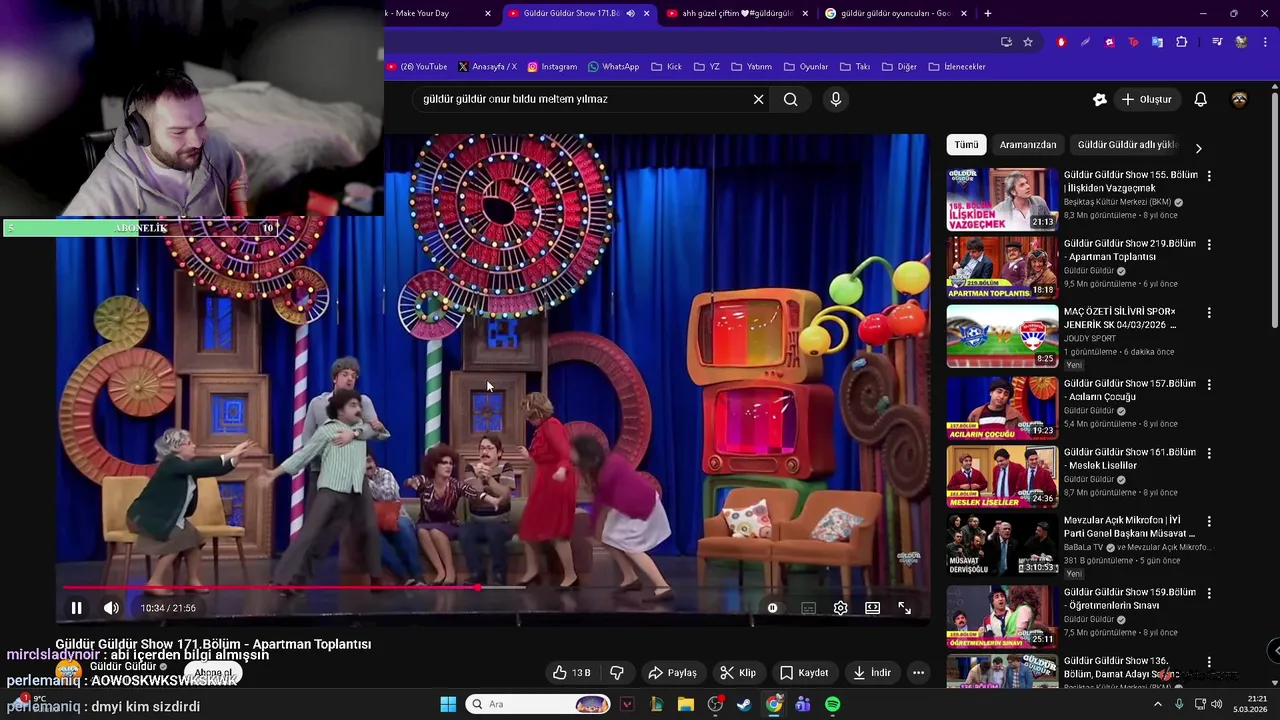Open Spotify from the taskbar
Viewport: 1280px width, 720px height.
coord(832,704)
